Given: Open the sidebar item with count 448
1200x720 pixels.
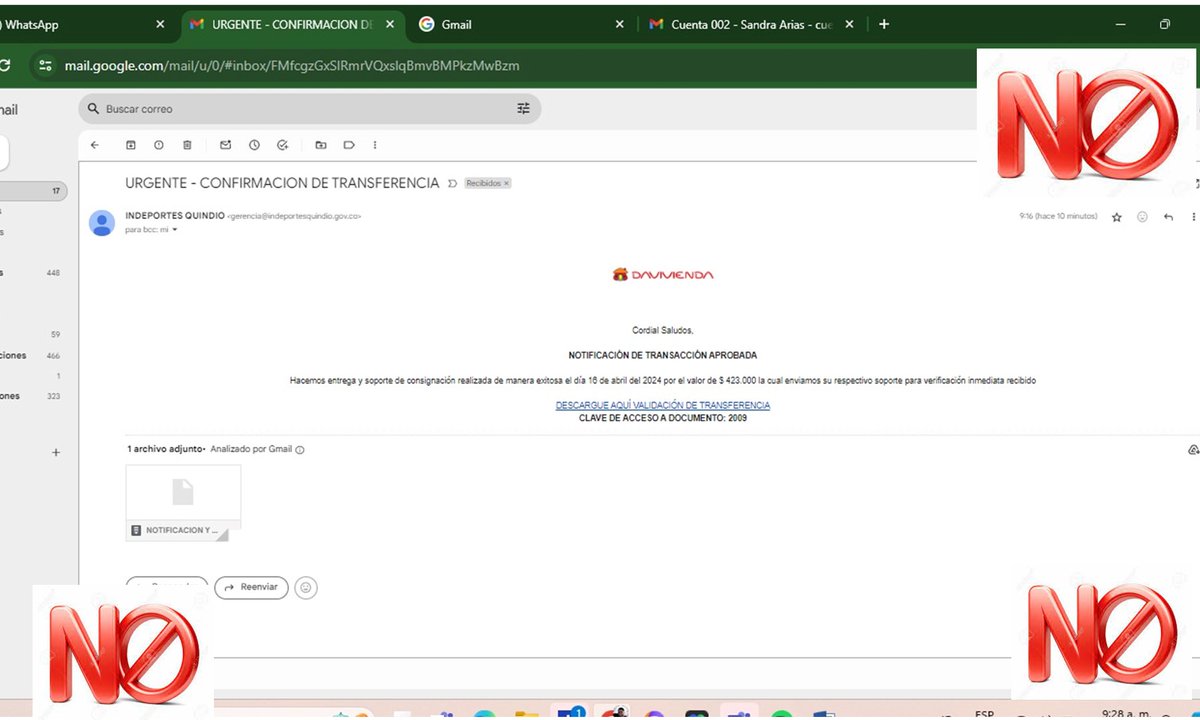Looking at the screenshot, I should tap(33, 272).
